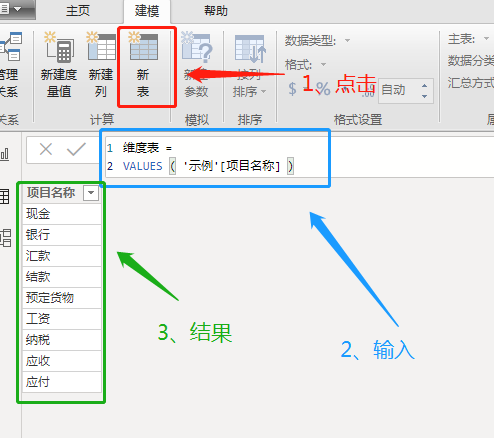Screen dimensions: 494x438
Task: Select the 预定货物 cell
Action: point(62,298)
